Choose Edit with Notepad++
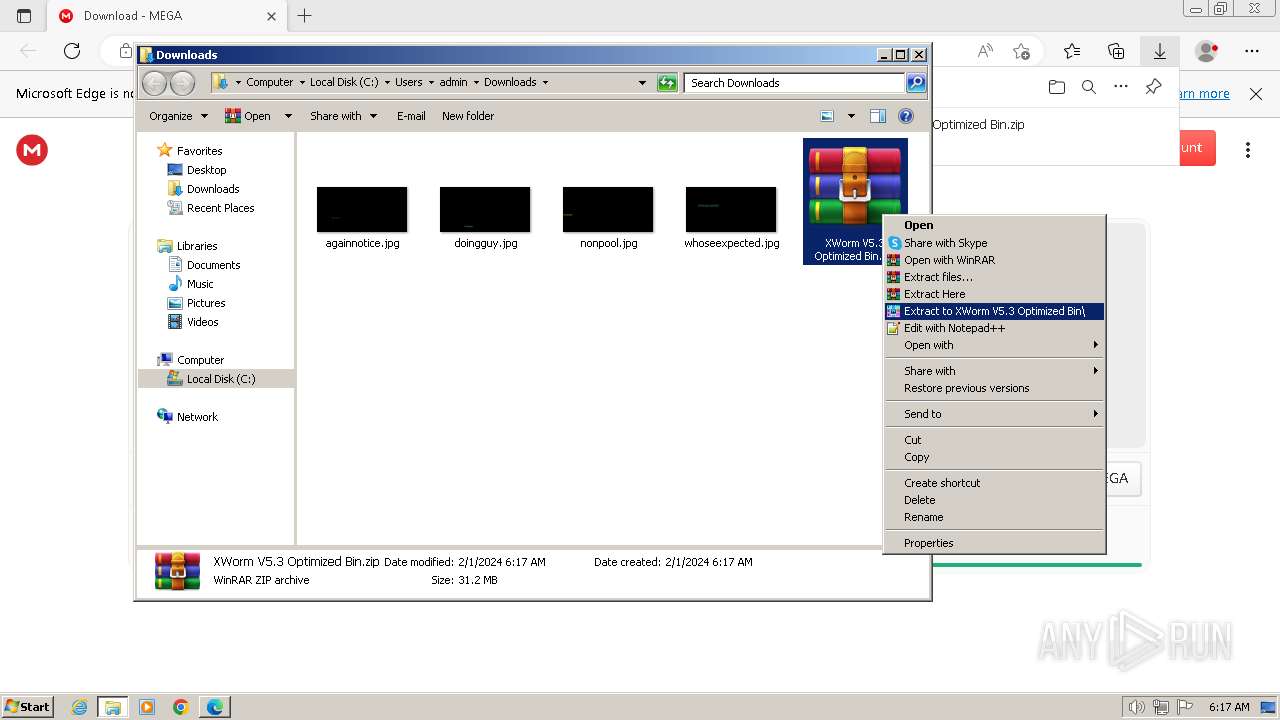The height and width of the screenshot is (720, 1280). pyautogui.click(x=995, y=328)
